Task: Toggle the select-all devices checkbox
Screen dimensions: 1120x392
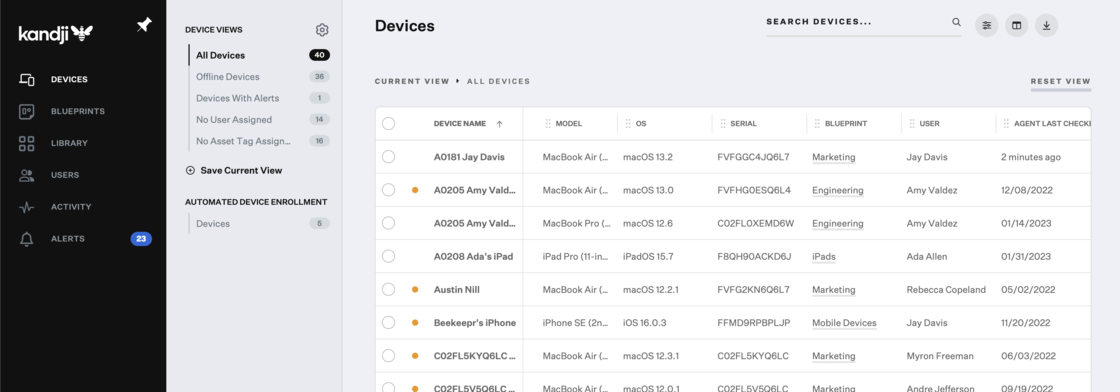Action: pyautogui.click(x=388, y=124)
